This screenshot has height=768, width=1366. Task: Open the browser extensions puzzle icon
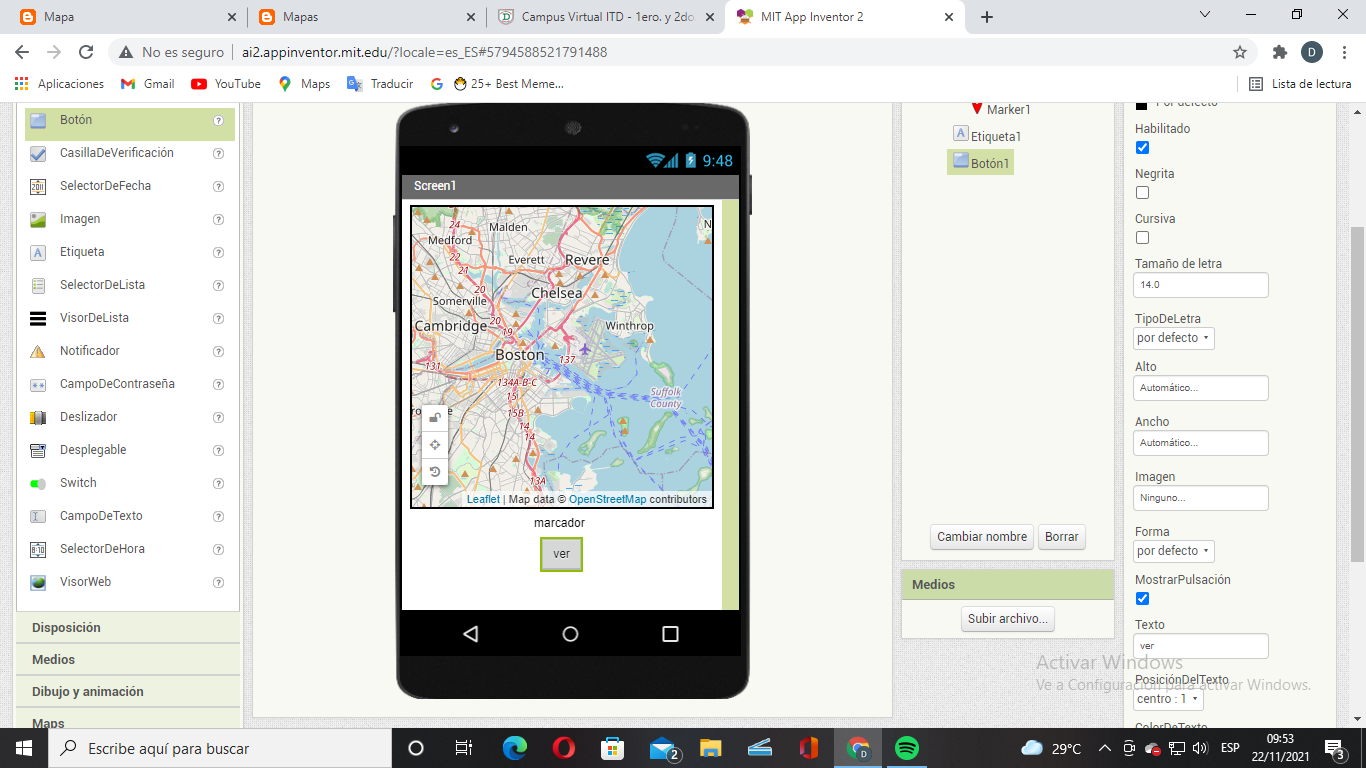click(x=1280, y=52)
